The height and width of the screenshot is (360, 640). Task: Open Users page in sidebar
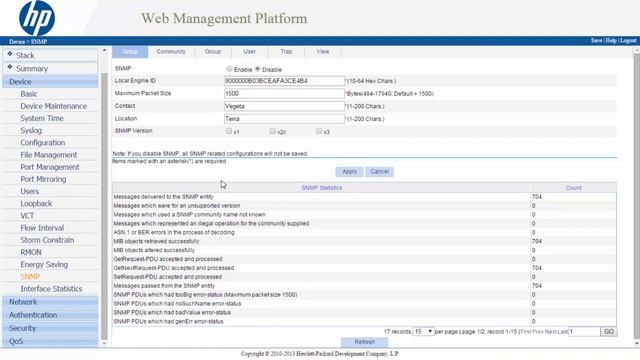(x=29, y=191)
